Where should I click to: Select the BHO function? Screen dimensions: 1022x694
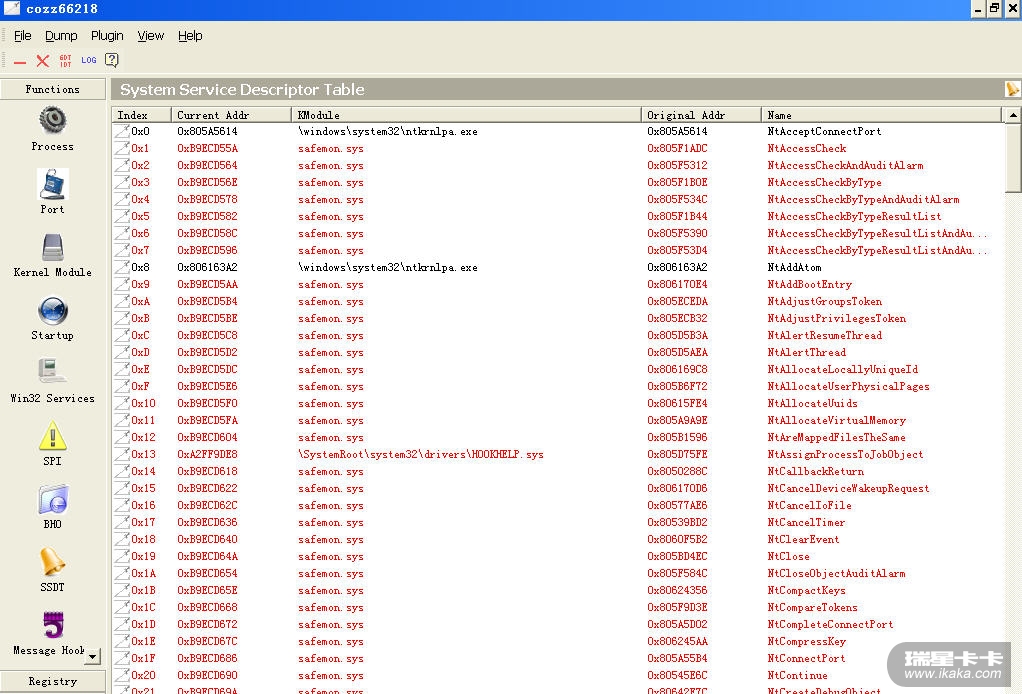pos(52,500)
